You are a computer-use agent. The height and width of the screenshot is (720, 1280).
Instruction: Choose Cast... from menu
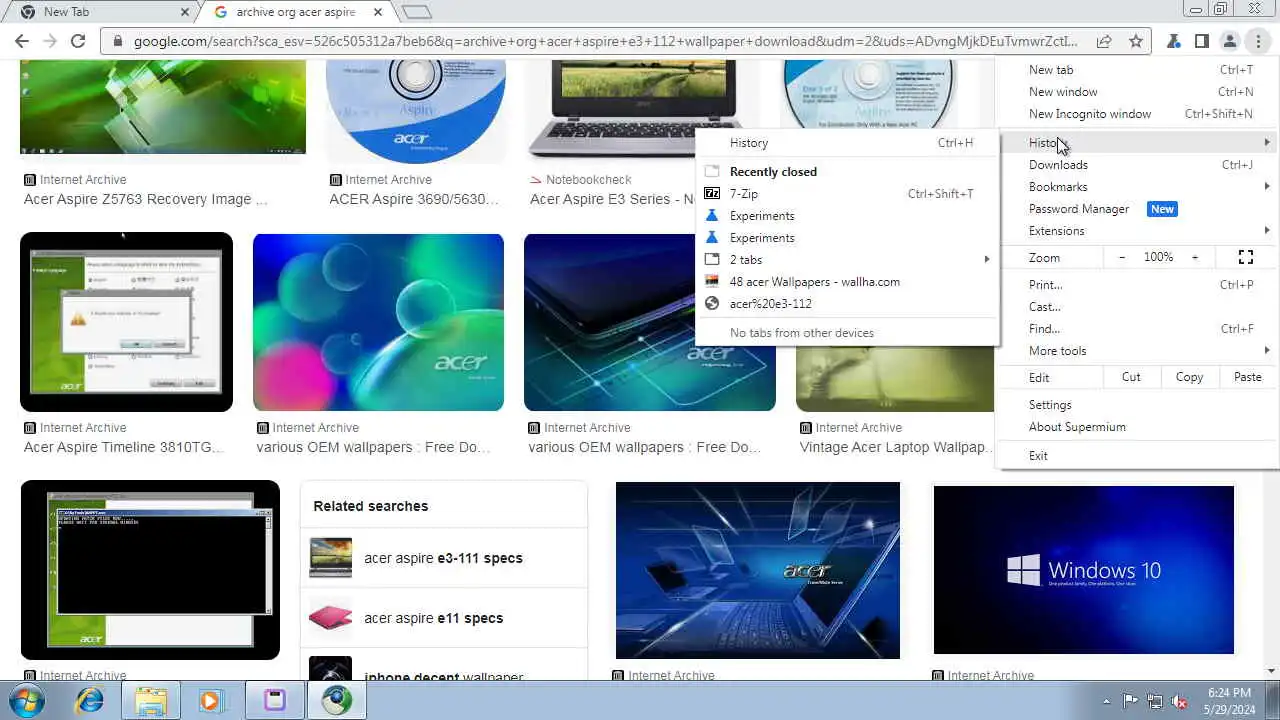coord(1137,307)
